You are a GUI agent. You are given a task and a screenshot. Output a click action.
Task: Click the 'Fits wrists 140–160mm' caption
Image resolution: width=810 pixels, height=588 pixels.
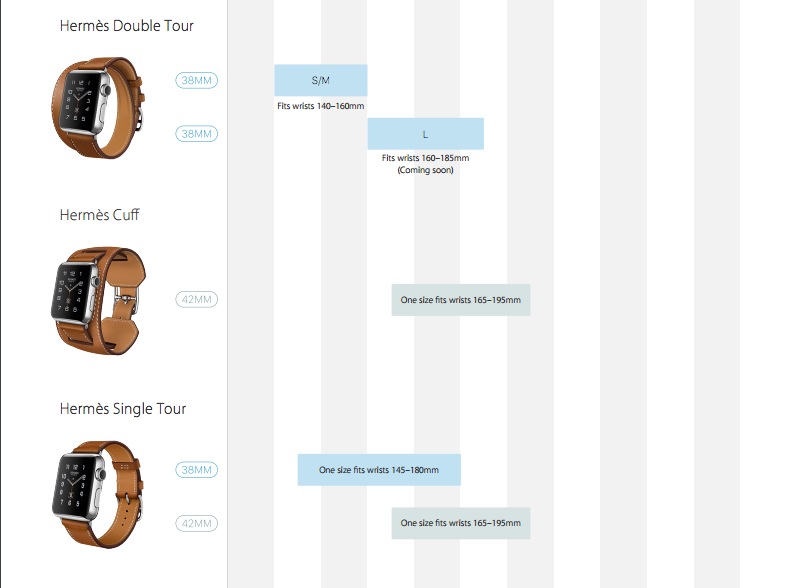point(320,105)
